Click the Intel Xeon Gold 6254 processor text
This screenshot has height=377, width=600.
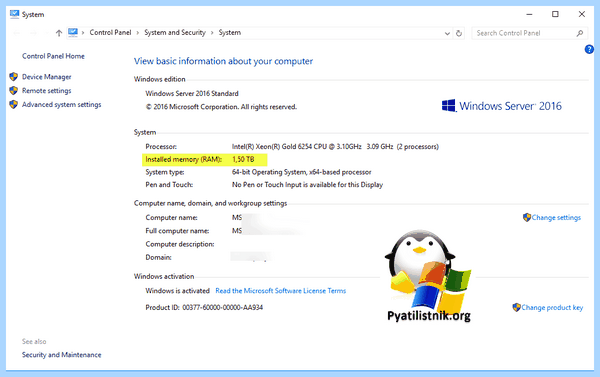pyautogui.click(x=335, y=147)
